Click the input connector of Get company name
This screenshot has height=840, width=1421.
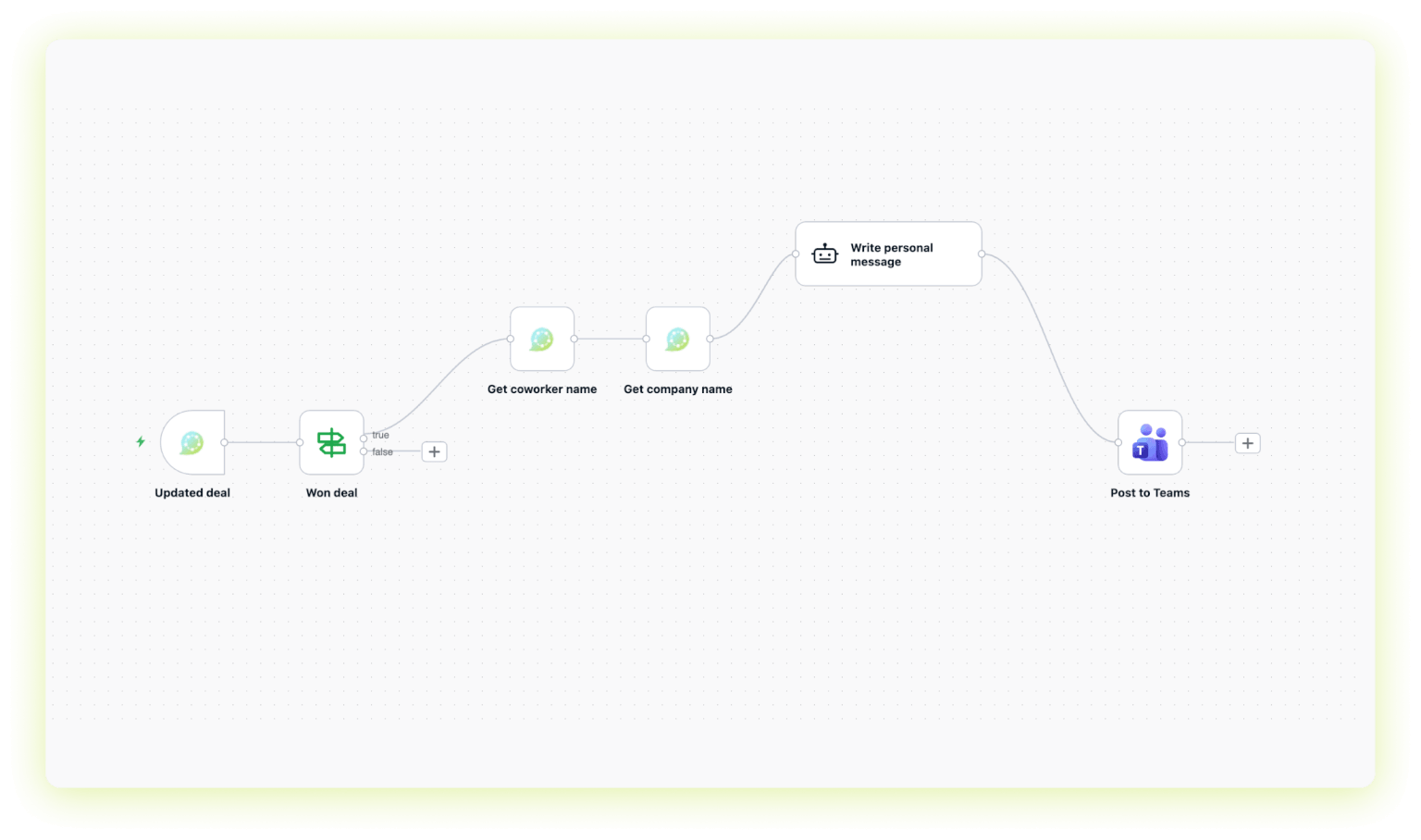point(647,340)
